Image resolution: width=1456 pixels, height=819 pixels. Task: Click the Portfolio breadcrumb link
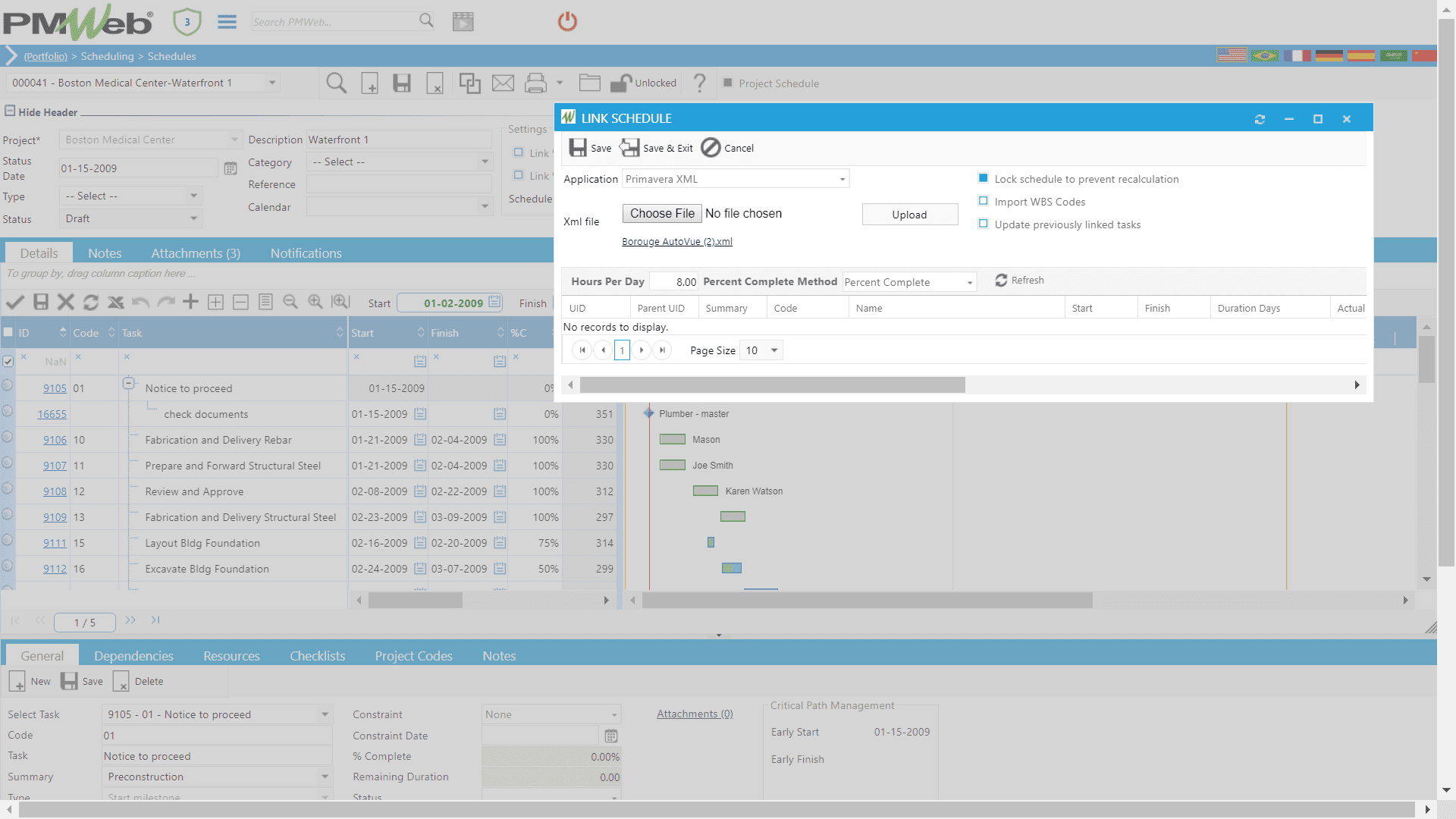click(x=45, y=56)
